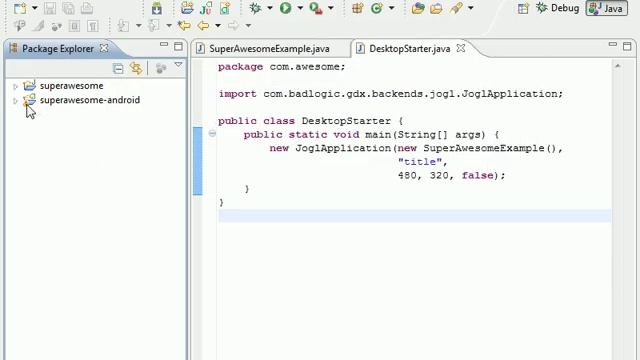This screenshot has width=640, height=360.
Task: Close the DesktopStarter.java tab
Action: tap(461, 48)
